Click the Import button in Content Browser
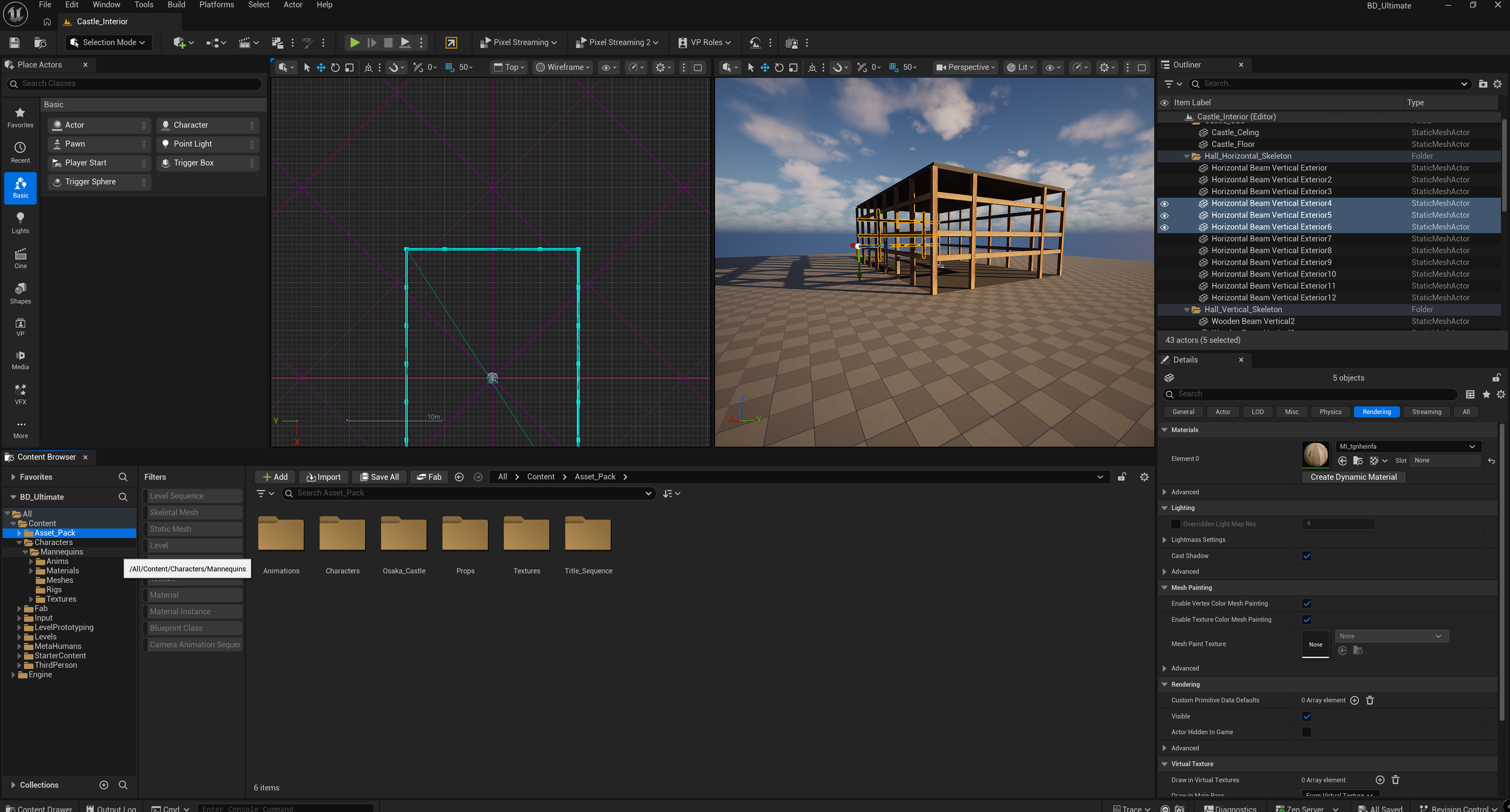 coord(324,477)
